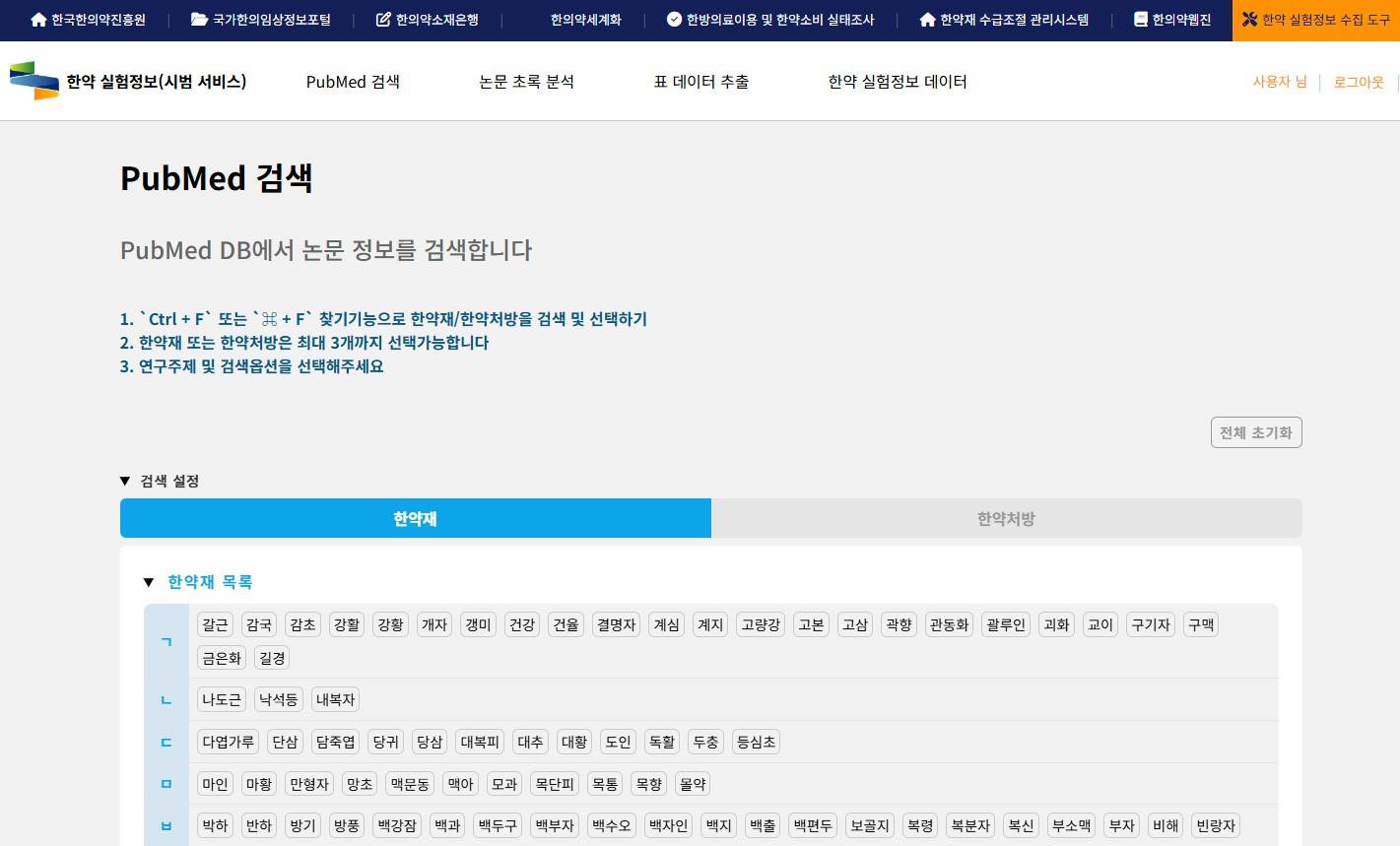The image size is (1400, 846).
Task: Click the 한약 실험정보 site logo
Action: [34, 81]
